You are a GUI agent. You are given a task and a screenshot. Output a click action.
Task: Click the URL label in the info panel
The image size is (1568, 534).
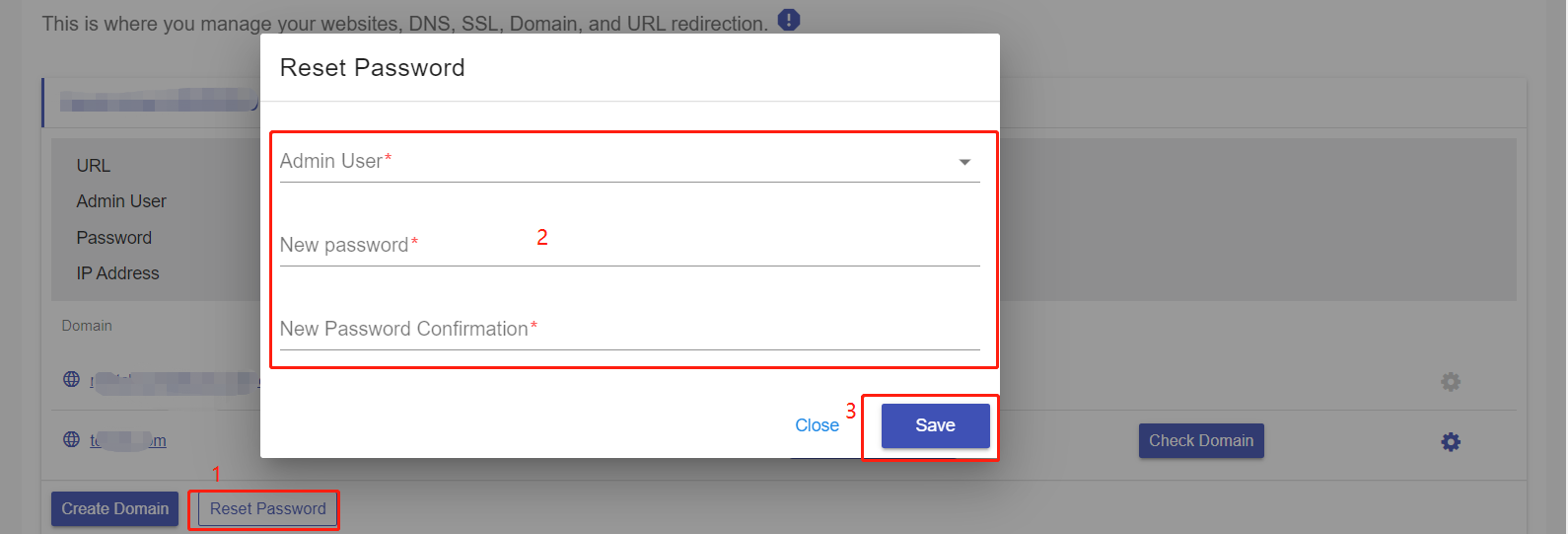pyautogui.click(x=94, y=166)
